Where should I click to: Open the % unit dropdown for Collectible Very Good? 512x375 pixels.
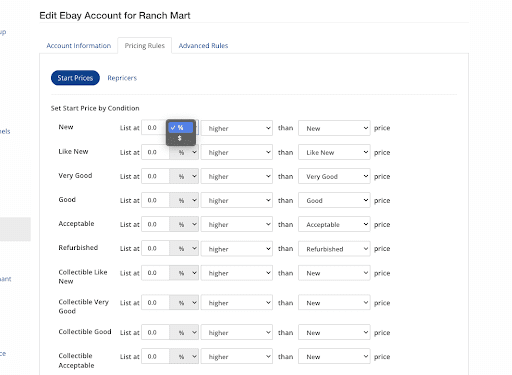coord(184,303)
